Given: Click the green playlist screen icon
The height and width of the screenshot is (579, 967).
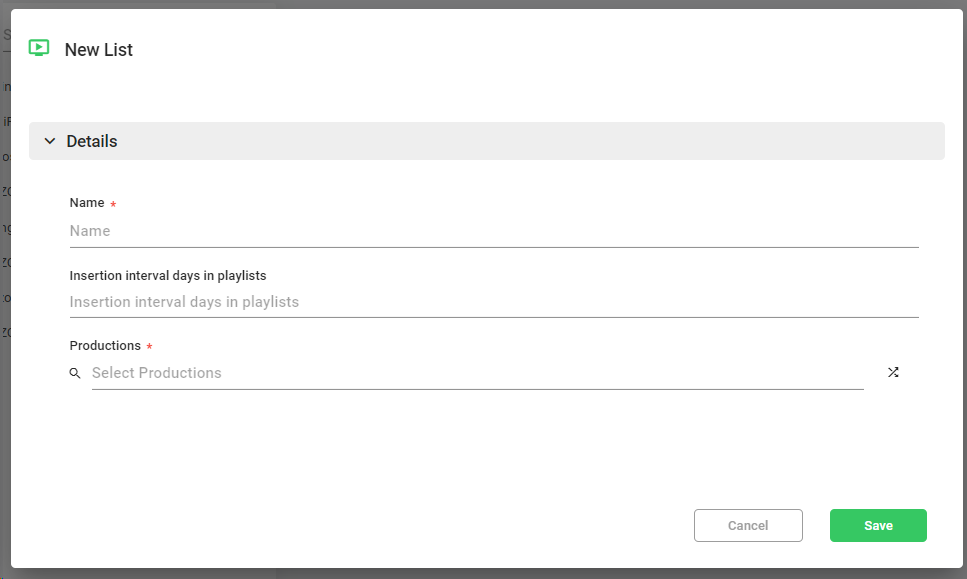Looking at the screenshot, I should [x=39, y=48].
